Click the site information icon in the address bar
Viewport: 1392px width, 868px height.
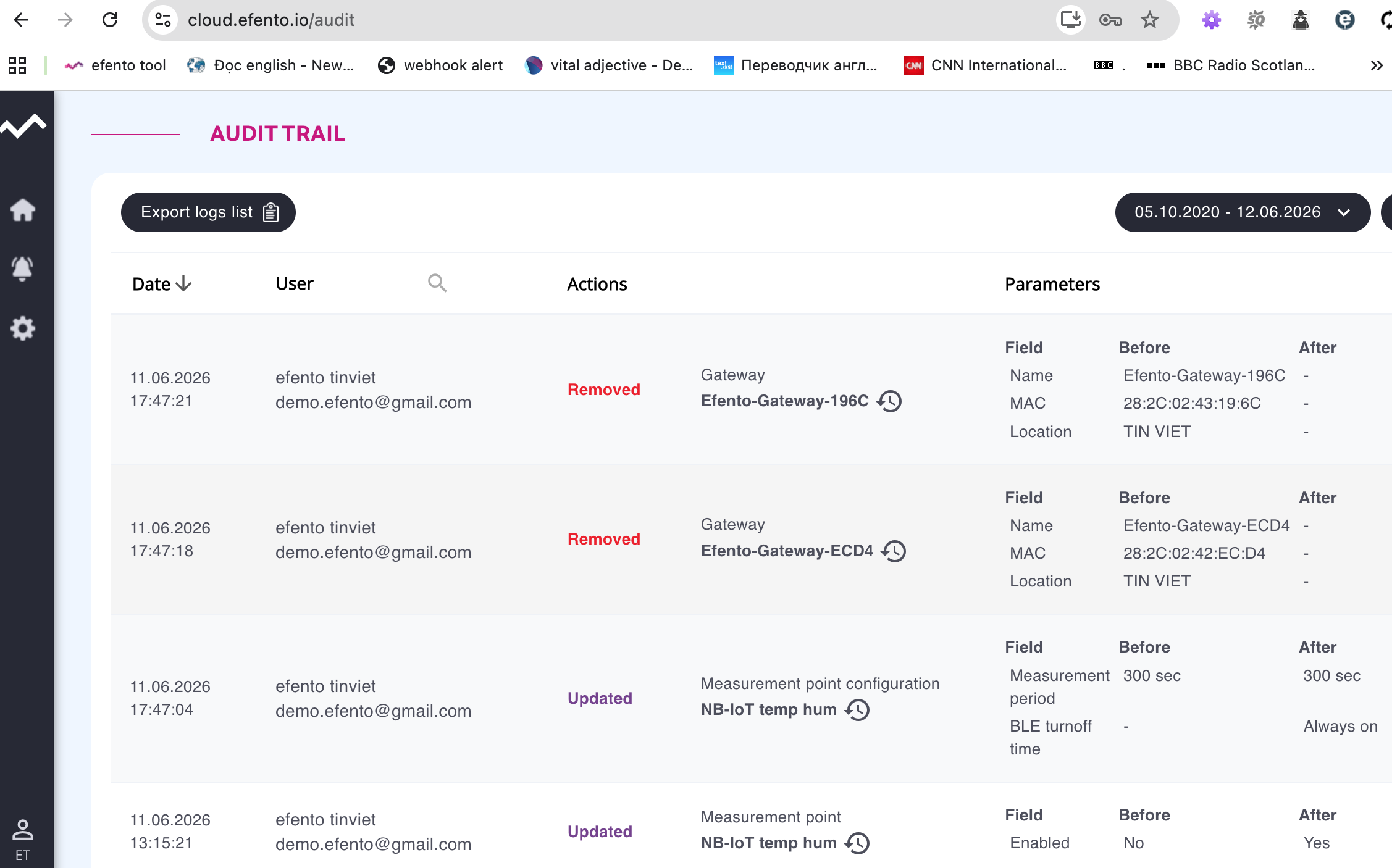[163, 20]
